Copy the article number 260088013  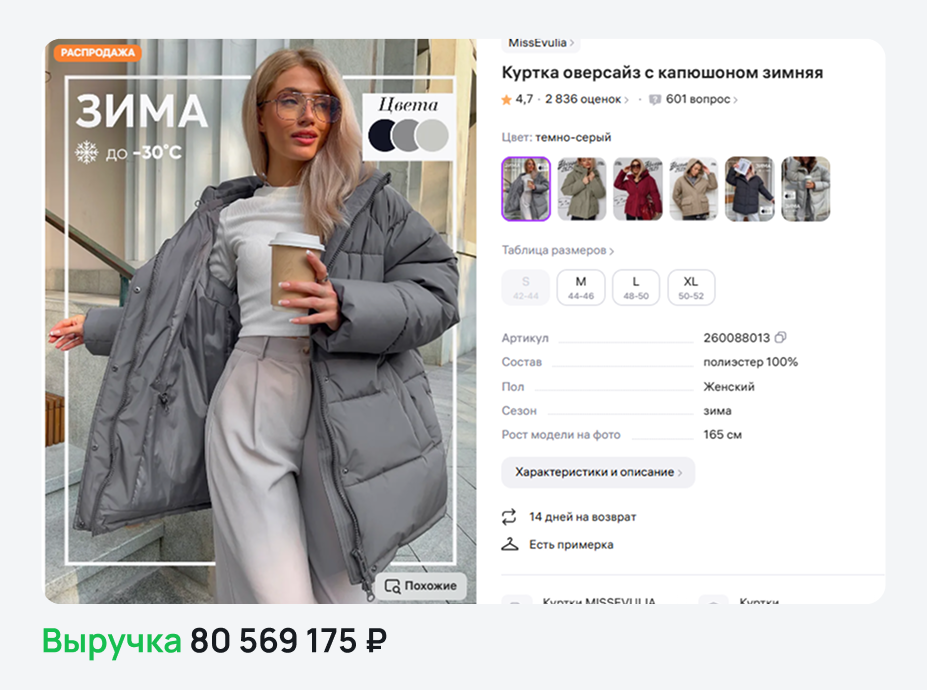(x=780, y=338)
